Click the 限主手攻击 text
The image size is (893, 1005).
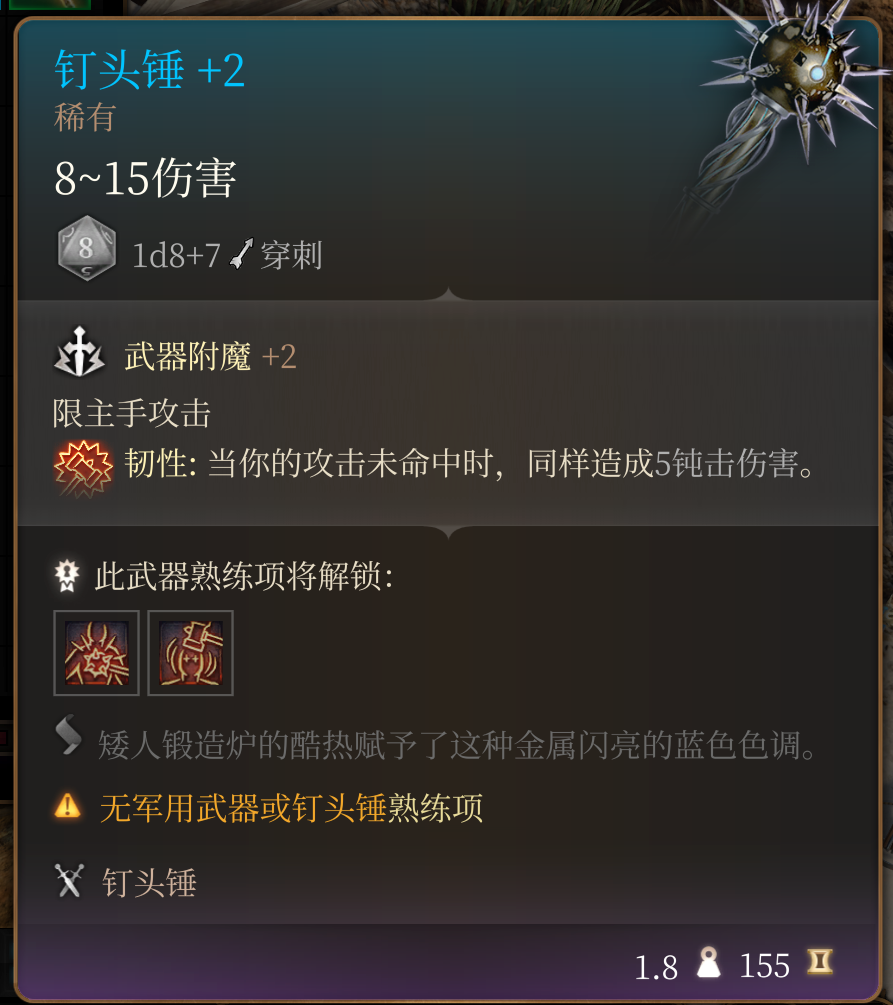click(131, 413)
